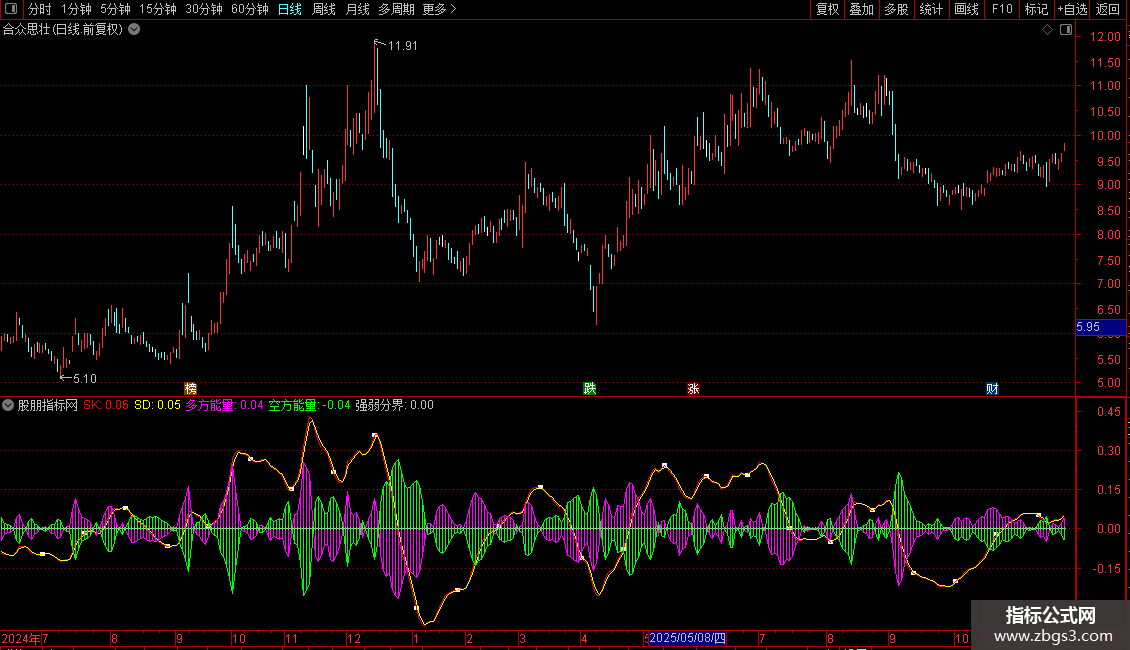Click the 5.10 low price label
This screenshot has height=650, width=1130.
click(85, 379)
